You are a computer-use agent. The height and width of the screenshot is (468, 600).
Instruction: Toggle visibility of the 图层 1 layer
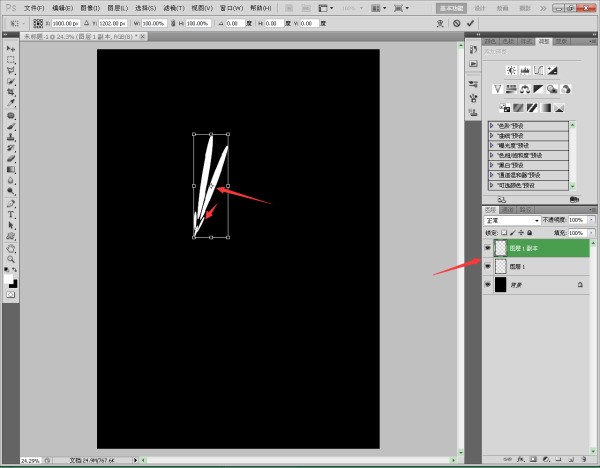tap(487, 266)
